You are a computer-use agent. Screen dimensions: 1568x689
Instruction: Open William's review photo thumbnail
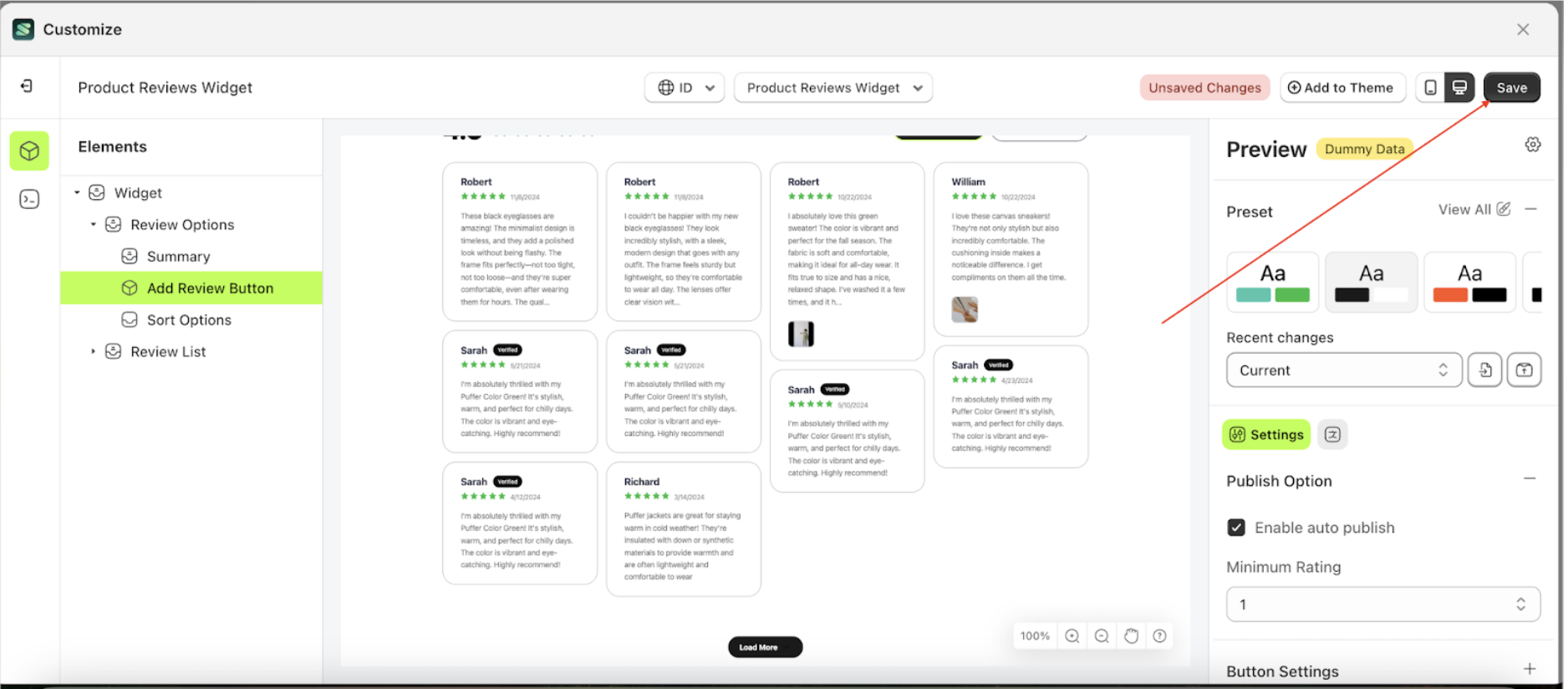coord(965,309)
